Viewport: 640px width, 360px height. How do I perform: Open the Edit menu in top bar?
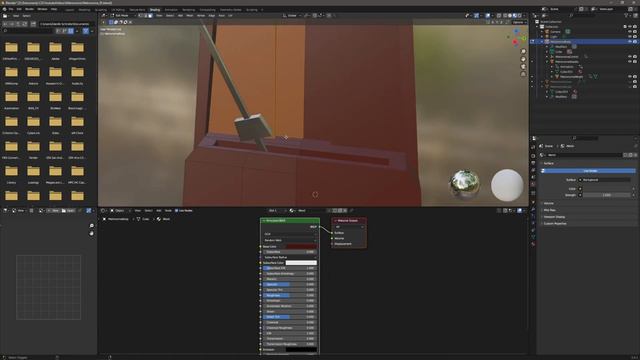(x=19, y=9)
